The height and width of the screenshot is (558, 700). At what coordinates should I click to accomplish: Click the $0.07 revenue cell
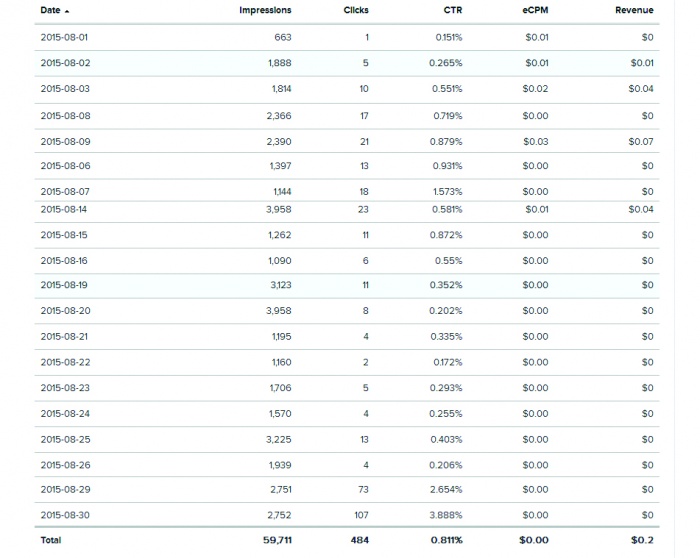[x=641, y=141]
